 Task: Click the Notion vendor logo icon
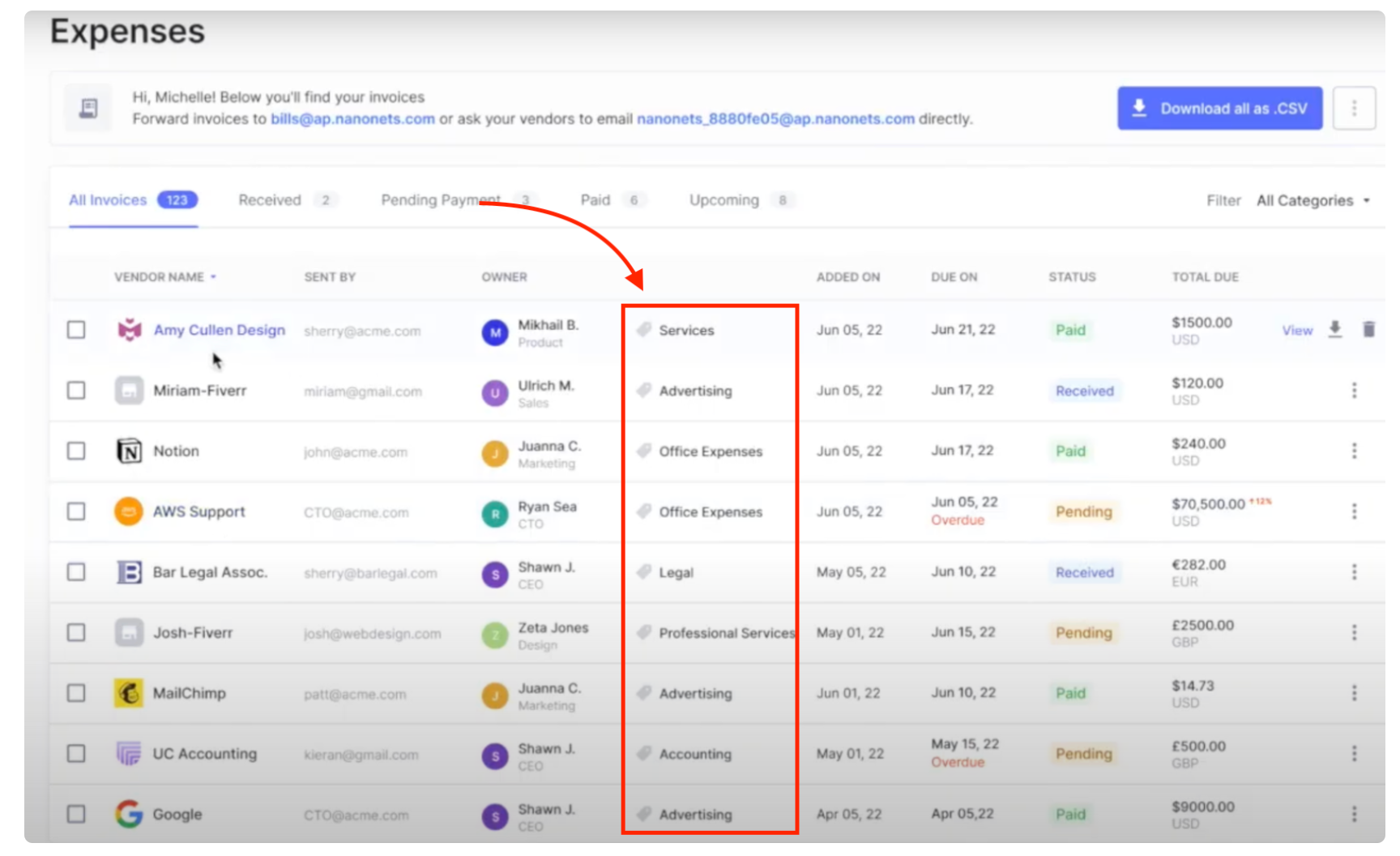tap(129, 451)
